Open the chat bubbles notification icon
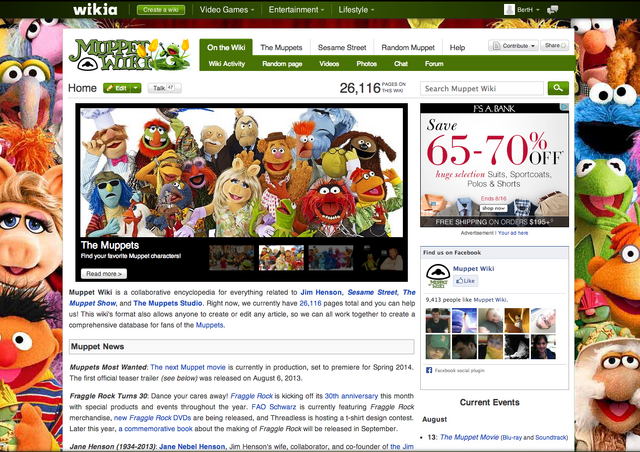 pos(553,9)
